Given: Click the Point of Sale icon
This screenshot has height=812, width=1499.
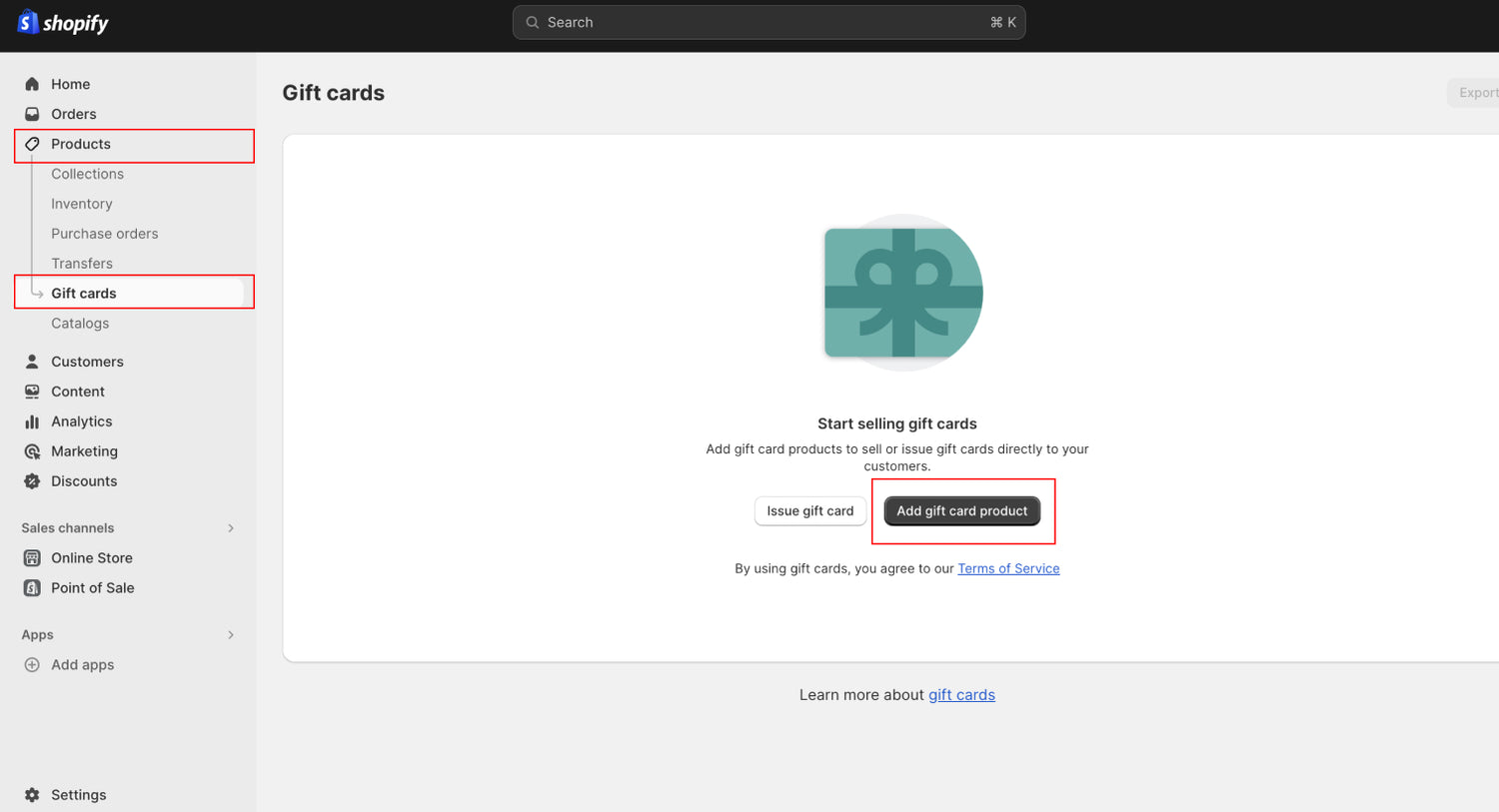Looking at the screenshot, I should tap(32, 588).
